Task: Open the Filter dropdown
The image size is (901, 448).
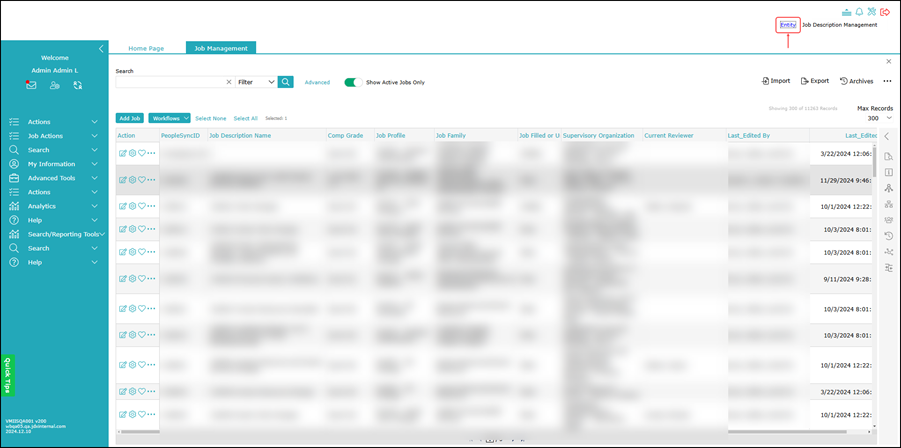Action: click(256, 82)
